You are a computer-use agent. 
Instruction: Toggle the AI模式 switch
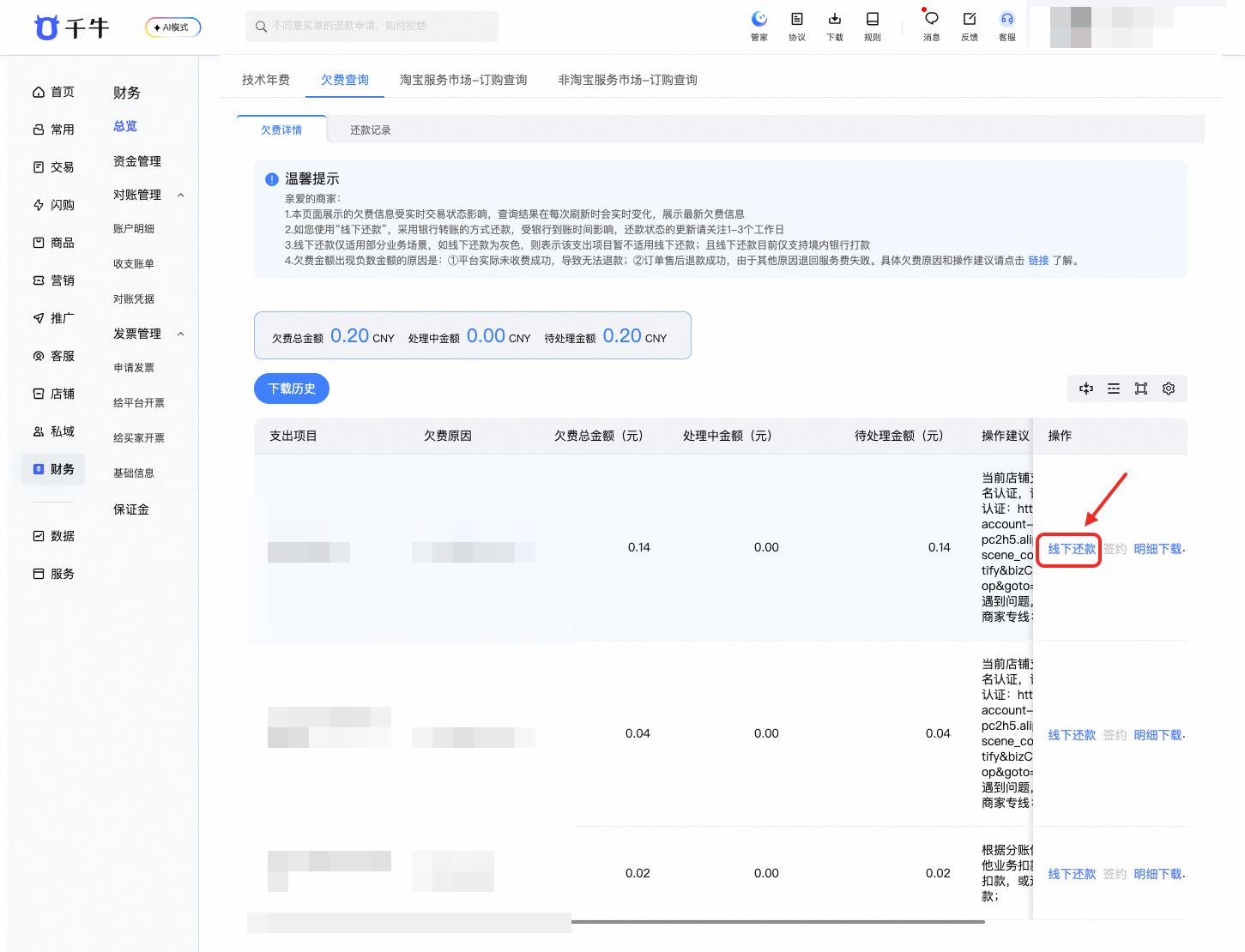pos(173,27)
